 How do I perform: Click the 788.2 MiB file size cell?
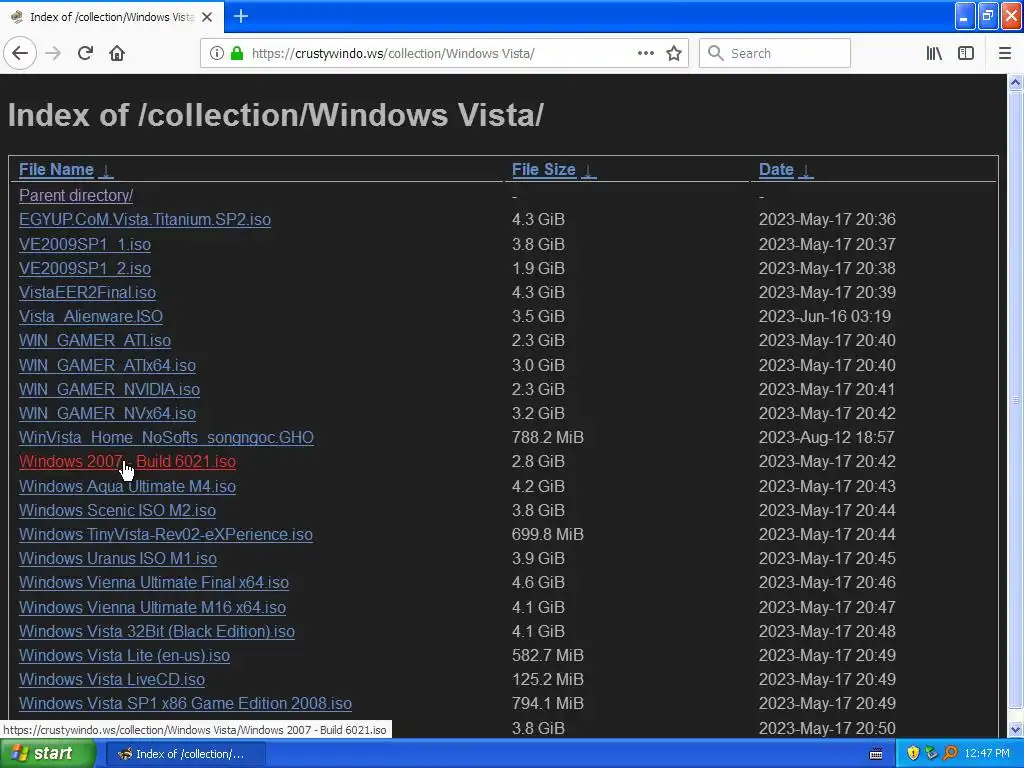point(547,438)
